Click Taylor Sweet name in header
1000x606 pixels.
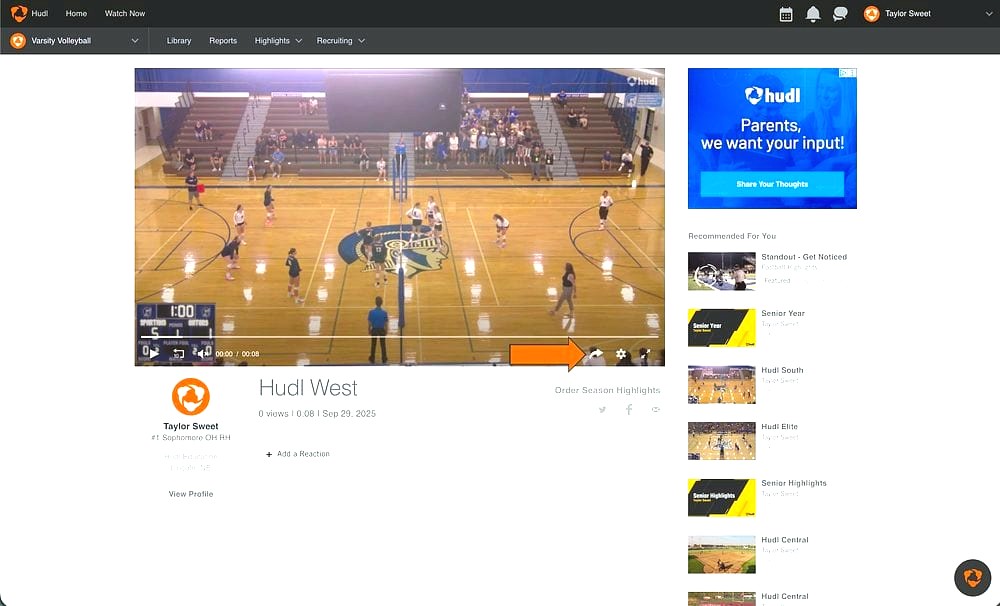(x=908, y=13)
